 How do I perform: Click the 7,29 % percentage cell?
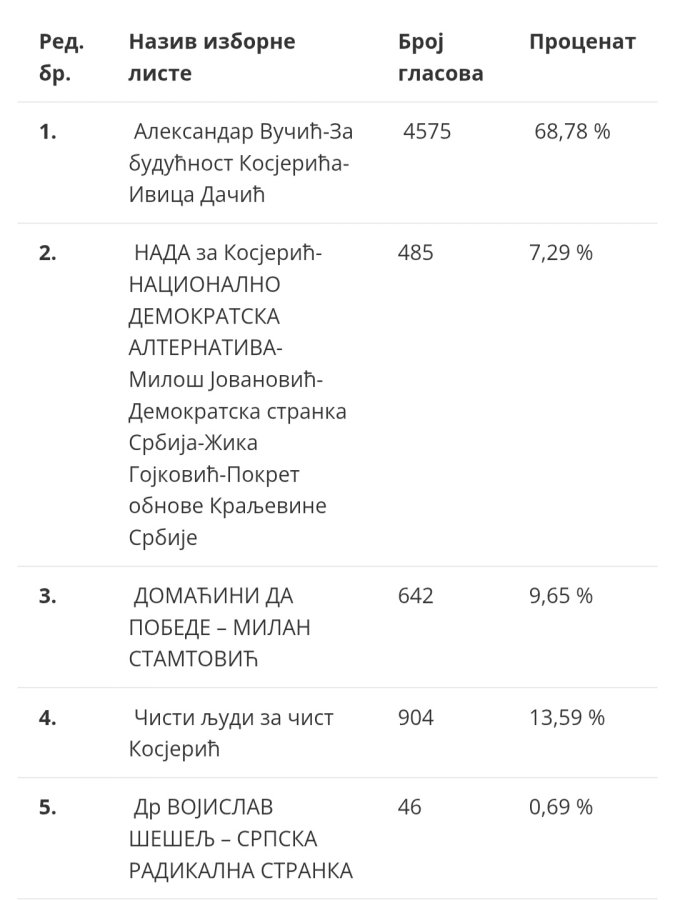[561, 253]
